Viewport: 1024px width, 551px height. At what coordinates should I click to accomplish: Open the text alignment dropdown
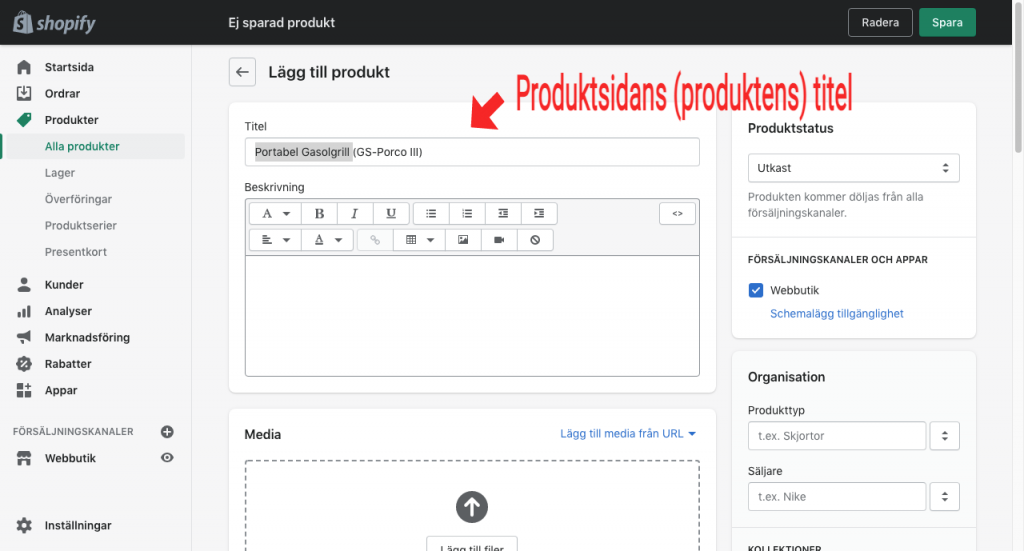275,240
